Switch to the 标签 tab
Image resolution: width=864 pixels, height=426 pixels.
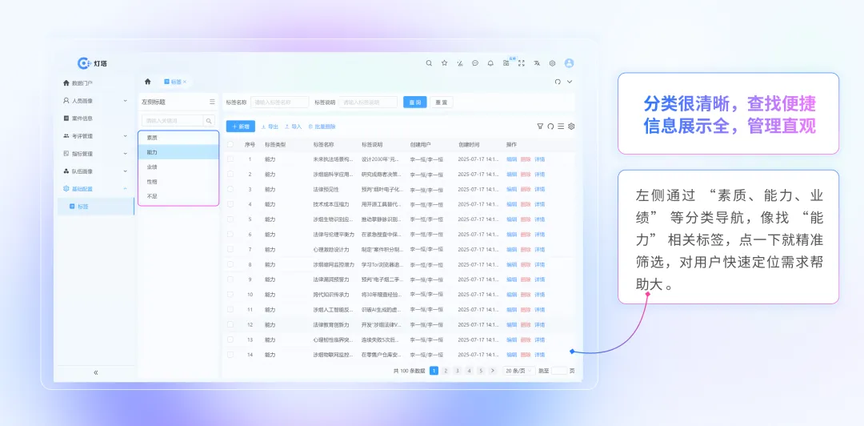[x=175, y=82]
